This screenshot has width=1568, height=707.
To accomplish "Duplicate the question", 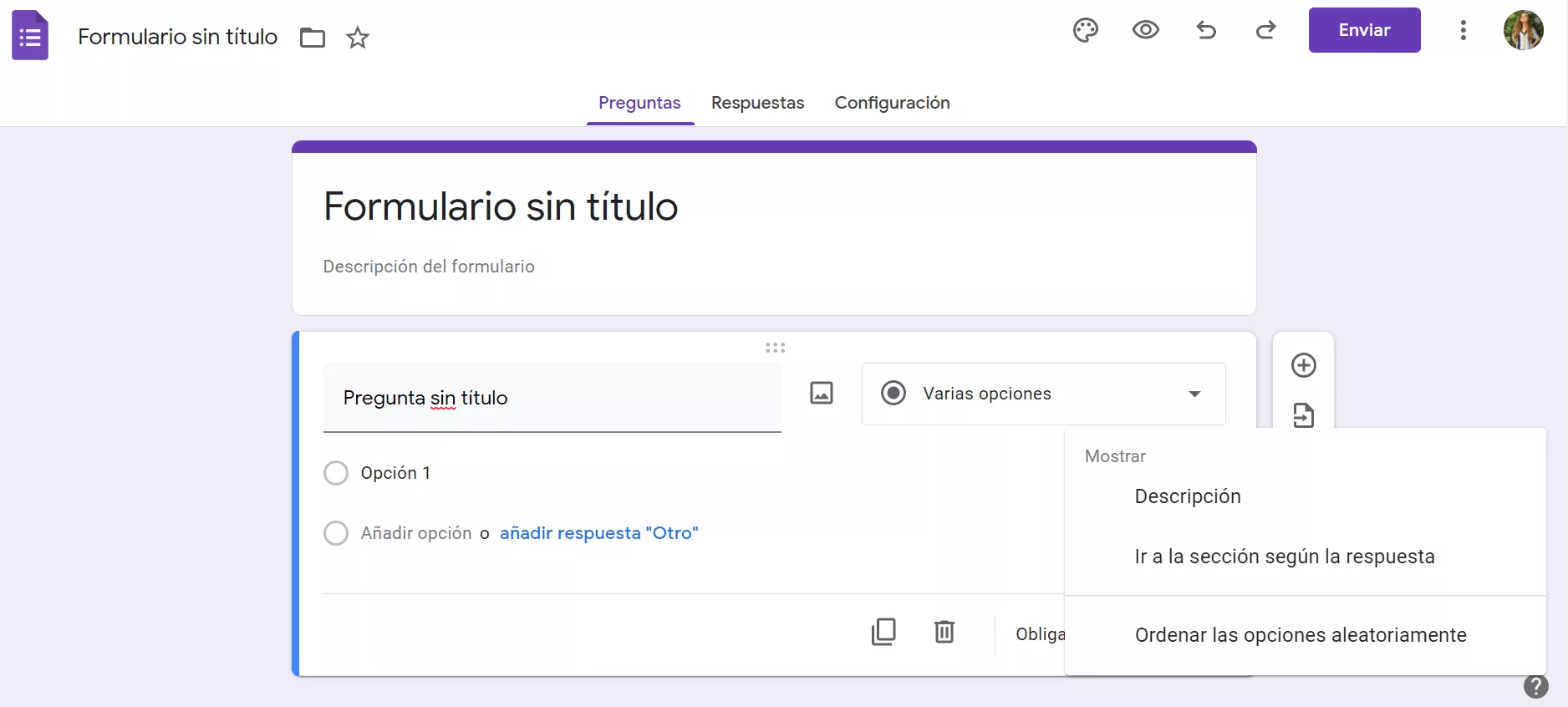I will pyautogui.click(x=883, y=632).
